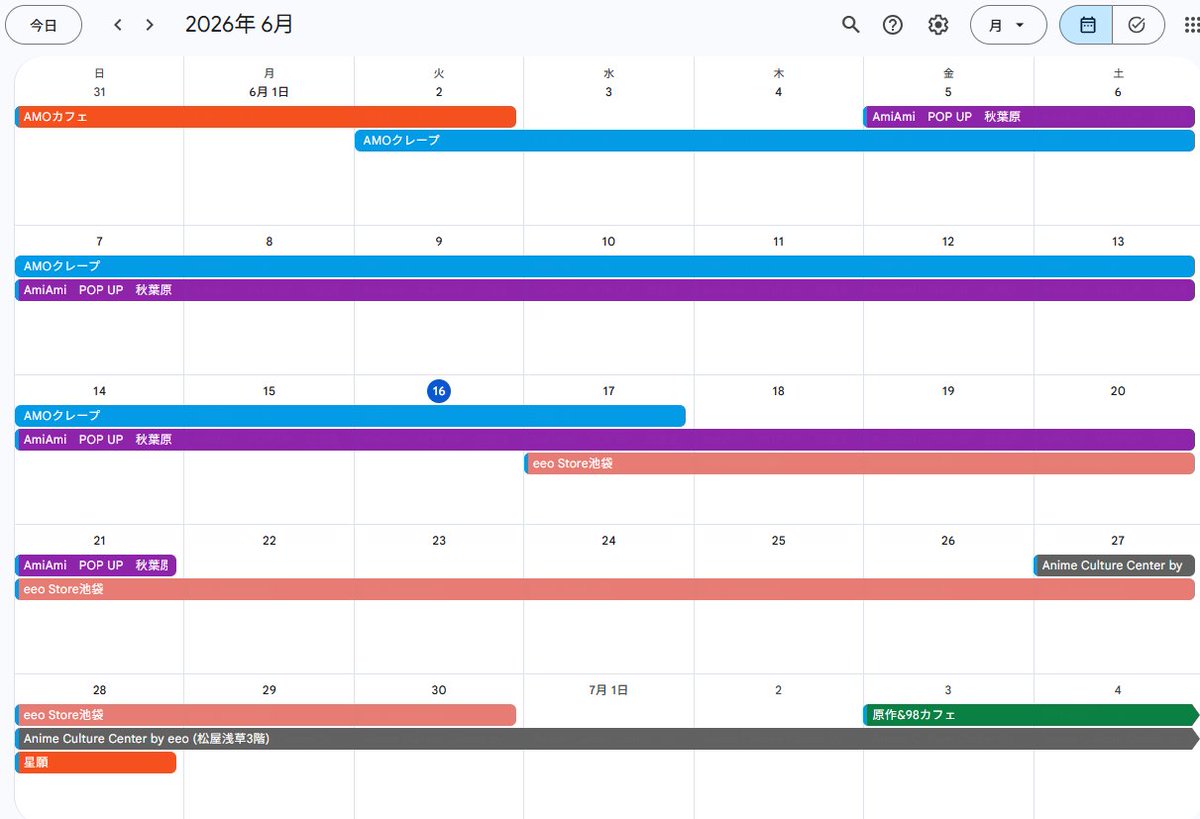
Task: Select date number 23
Action: [439, 541]
